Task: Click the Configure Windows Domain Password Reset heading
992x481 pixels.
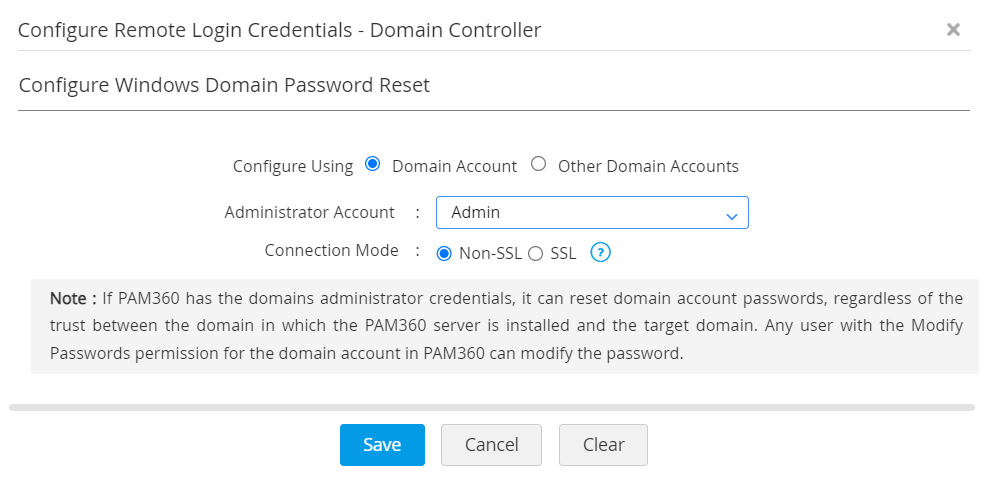Action: (x=224, y=85)
